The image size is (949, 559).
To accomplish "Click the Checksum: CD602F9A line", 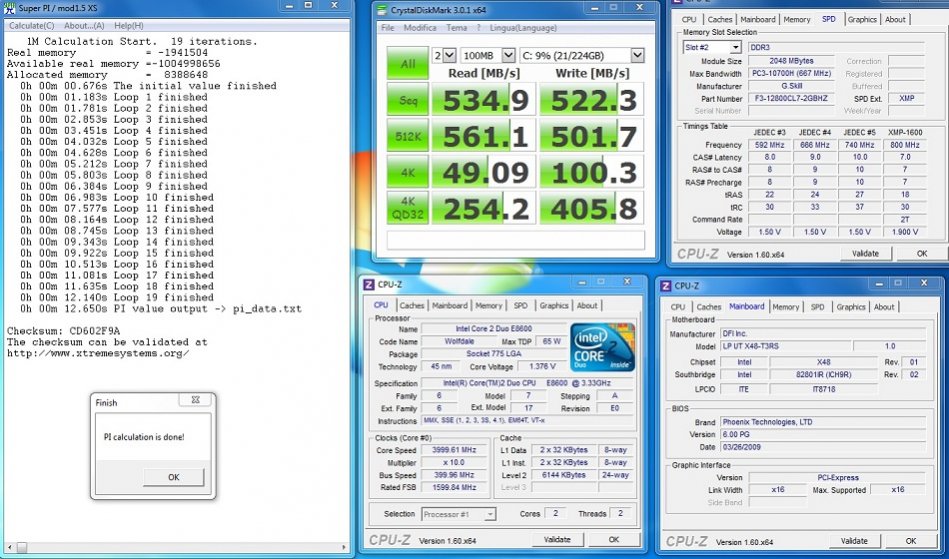I will [x=64, y=331].
